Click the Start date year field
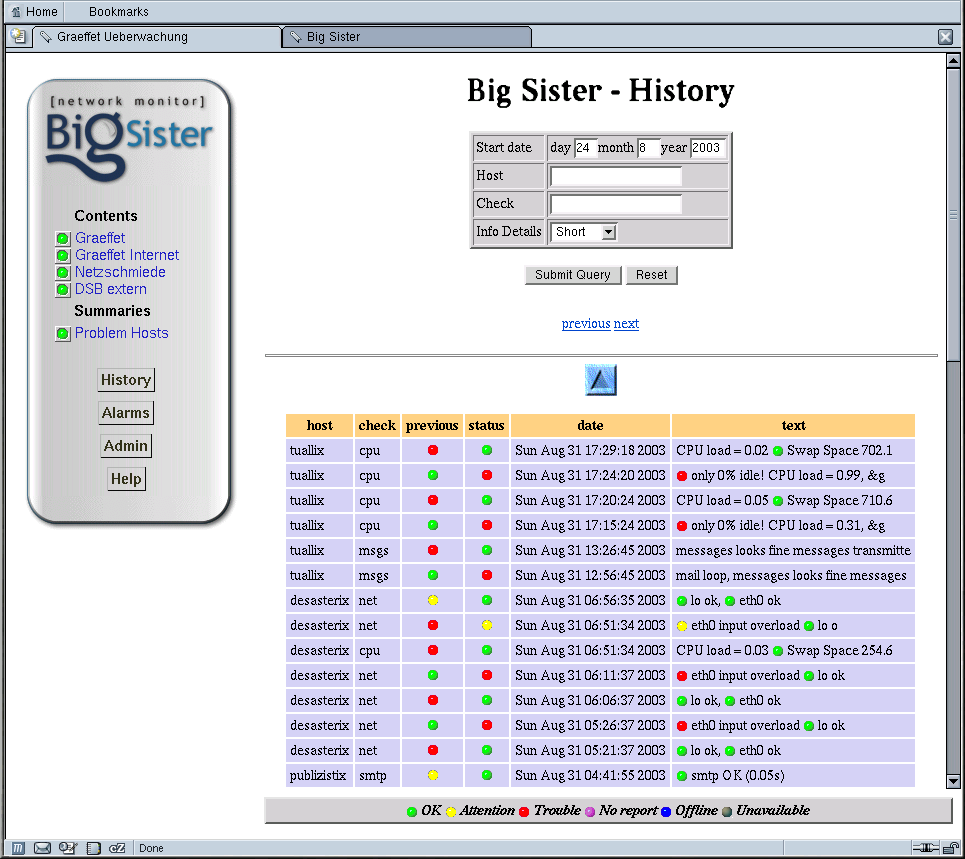965x859 pixels. 708,148
